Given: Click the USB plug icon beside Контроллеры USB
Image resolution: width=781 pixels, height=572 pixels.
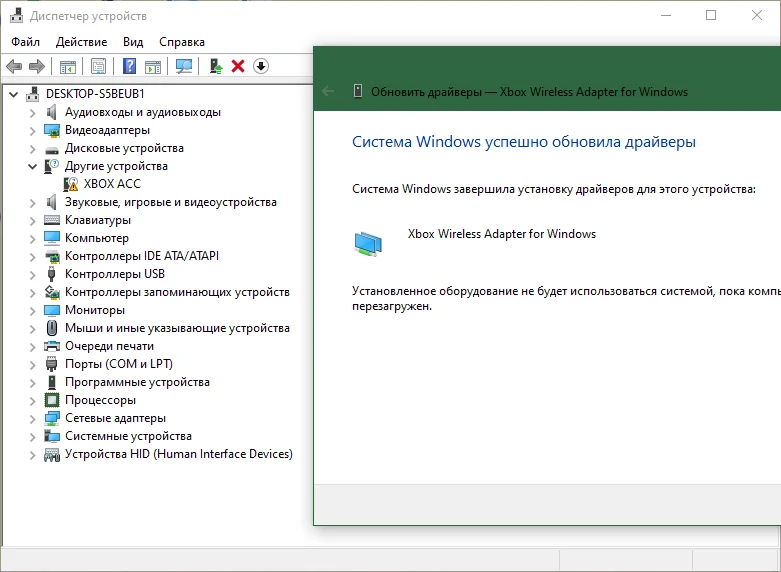Looking at the screenshot, I should 51,274.
